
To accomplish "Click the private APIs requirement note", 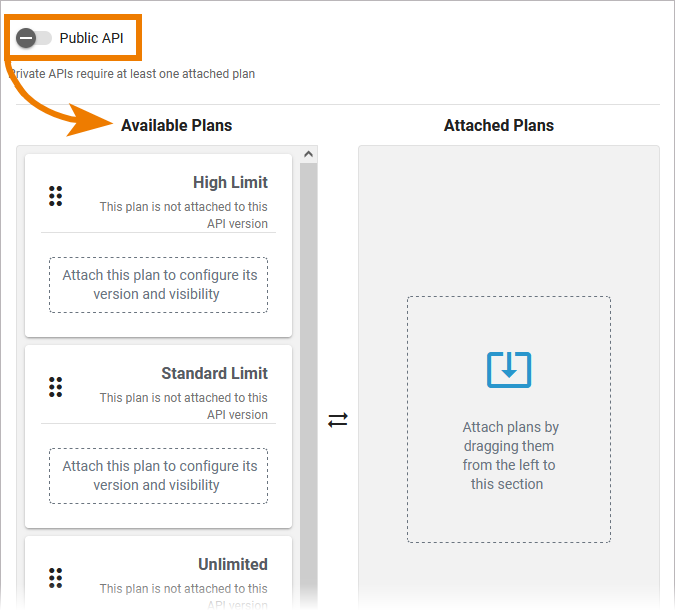I will click(x=132, y=74).
